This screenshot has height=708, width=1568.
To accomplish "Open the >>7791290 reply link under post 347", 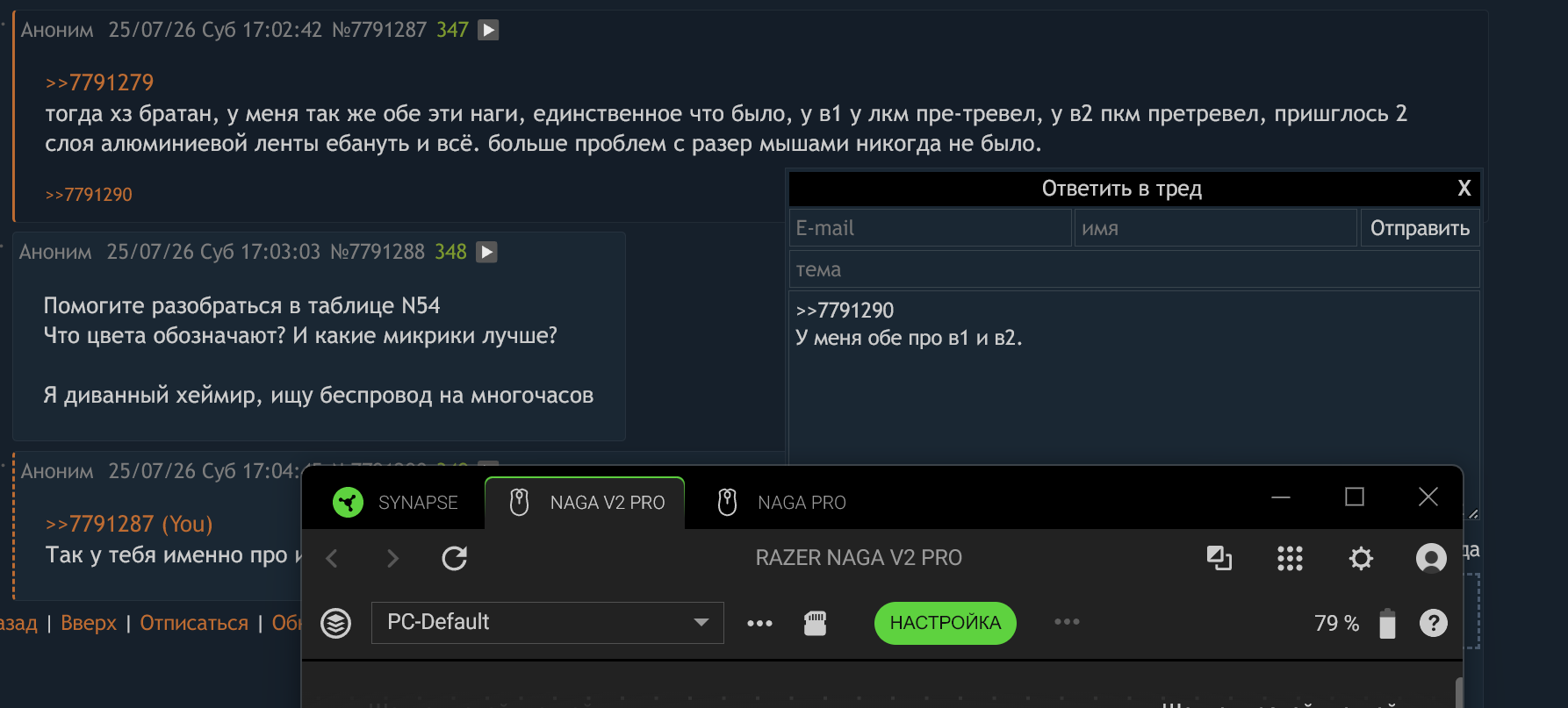I will [x=89, y=195].
